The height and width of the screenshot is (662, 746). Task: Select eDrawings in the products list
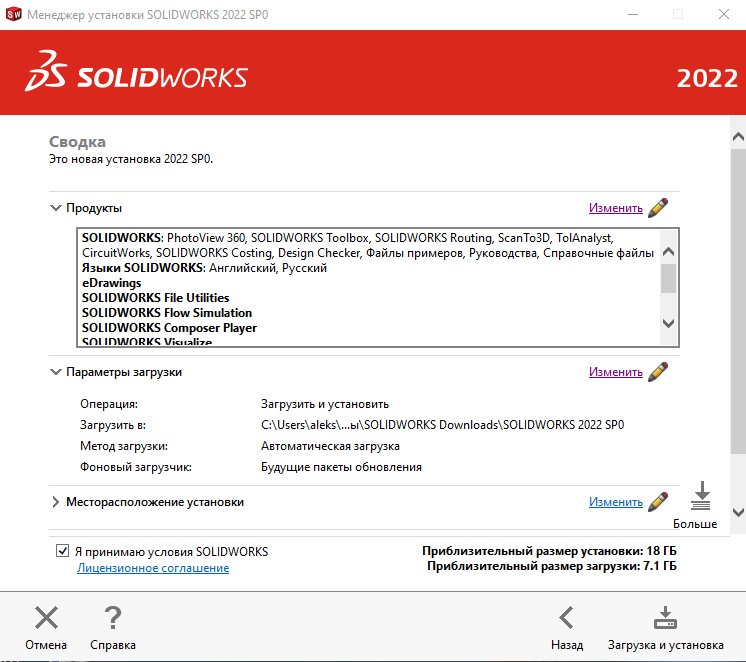[x=112, y=283]
